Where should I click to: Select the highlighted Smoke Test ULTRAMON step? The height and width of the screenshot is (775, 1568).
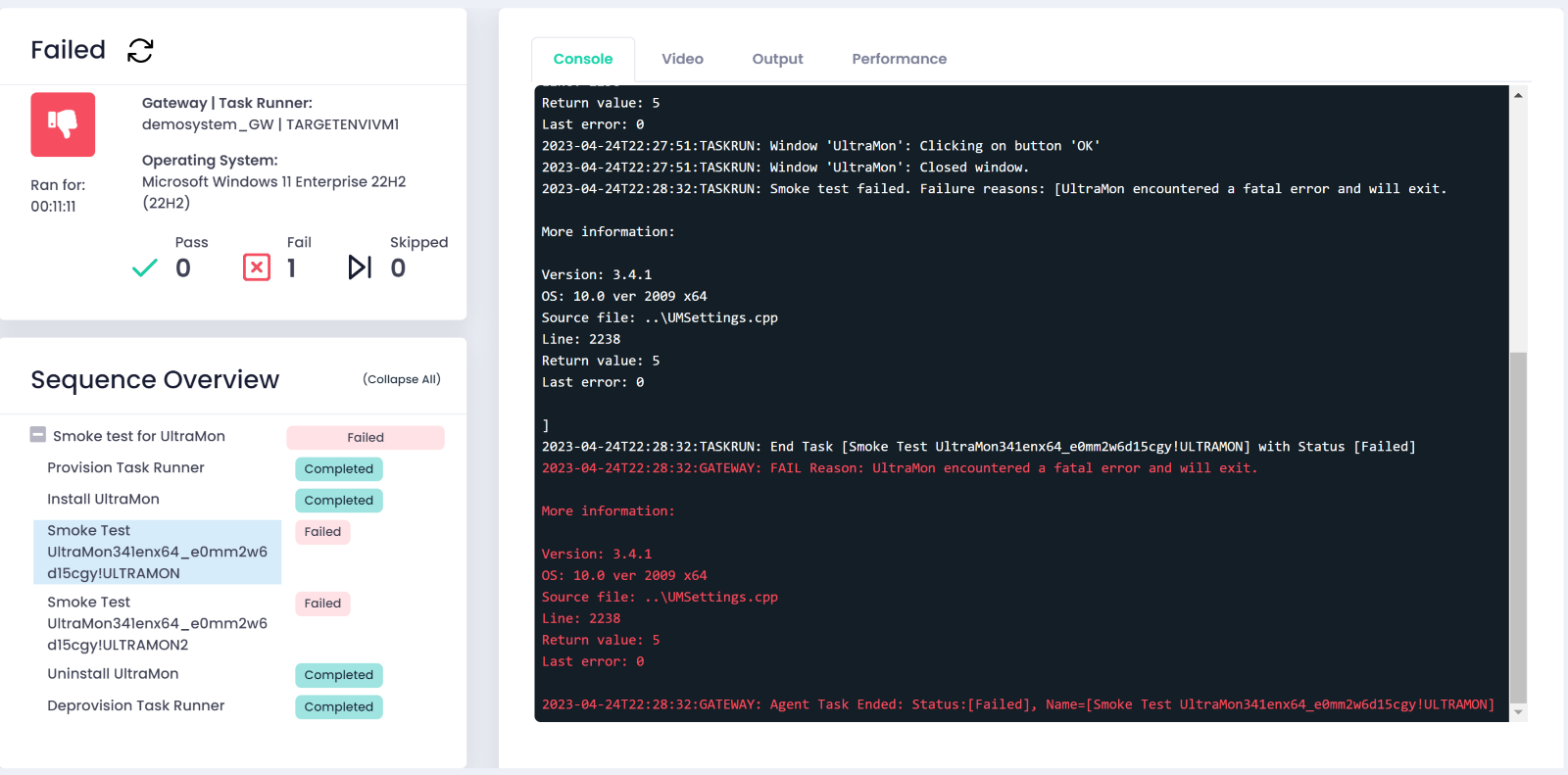tap(157, 552)
